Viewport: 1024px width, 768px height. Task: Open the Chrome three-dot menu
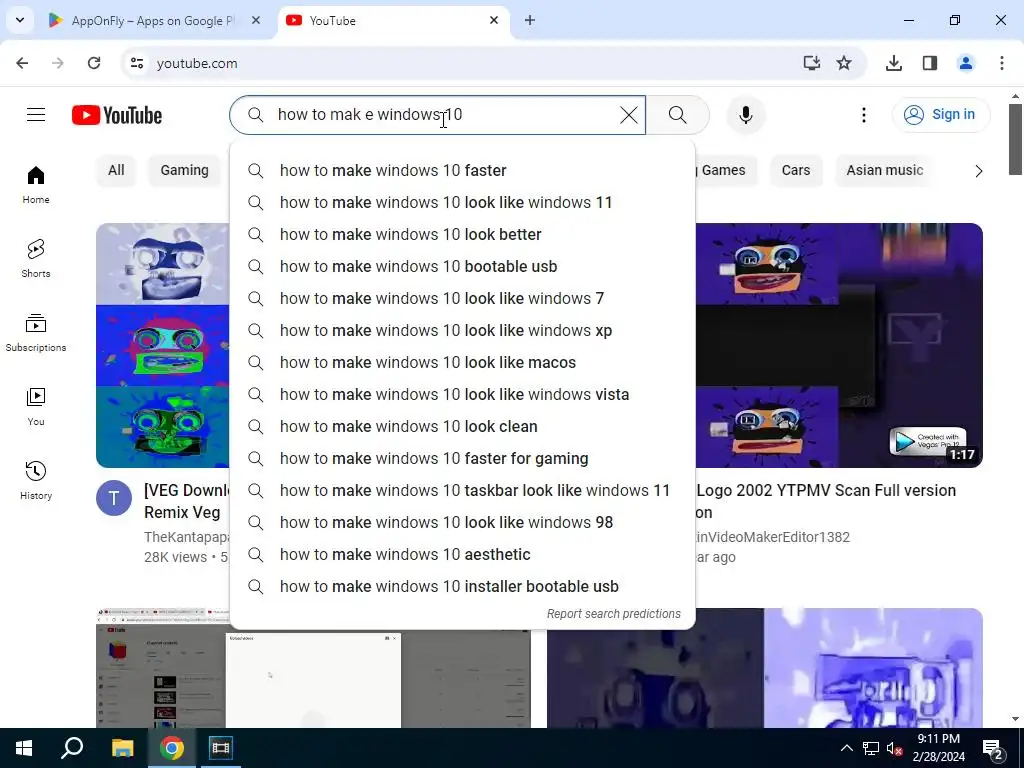pos(1001,63)
